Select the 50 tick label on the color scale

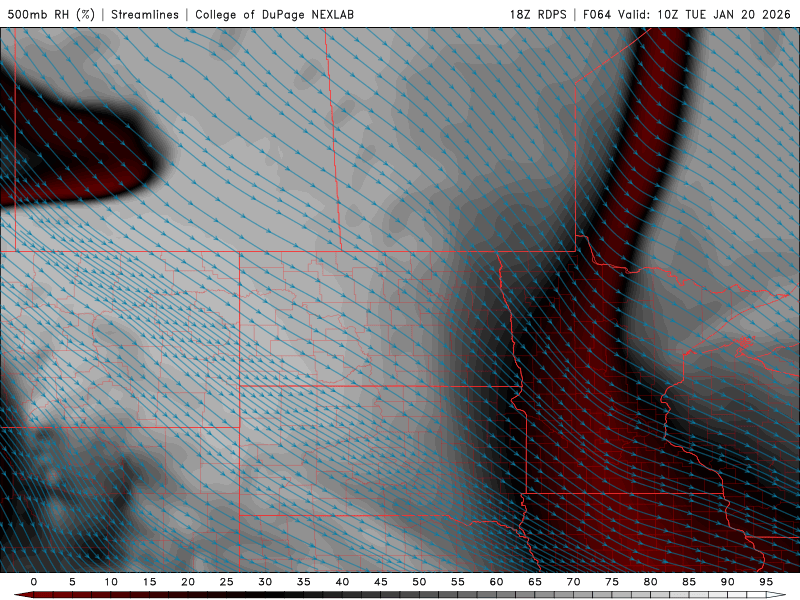coord(419,582)
